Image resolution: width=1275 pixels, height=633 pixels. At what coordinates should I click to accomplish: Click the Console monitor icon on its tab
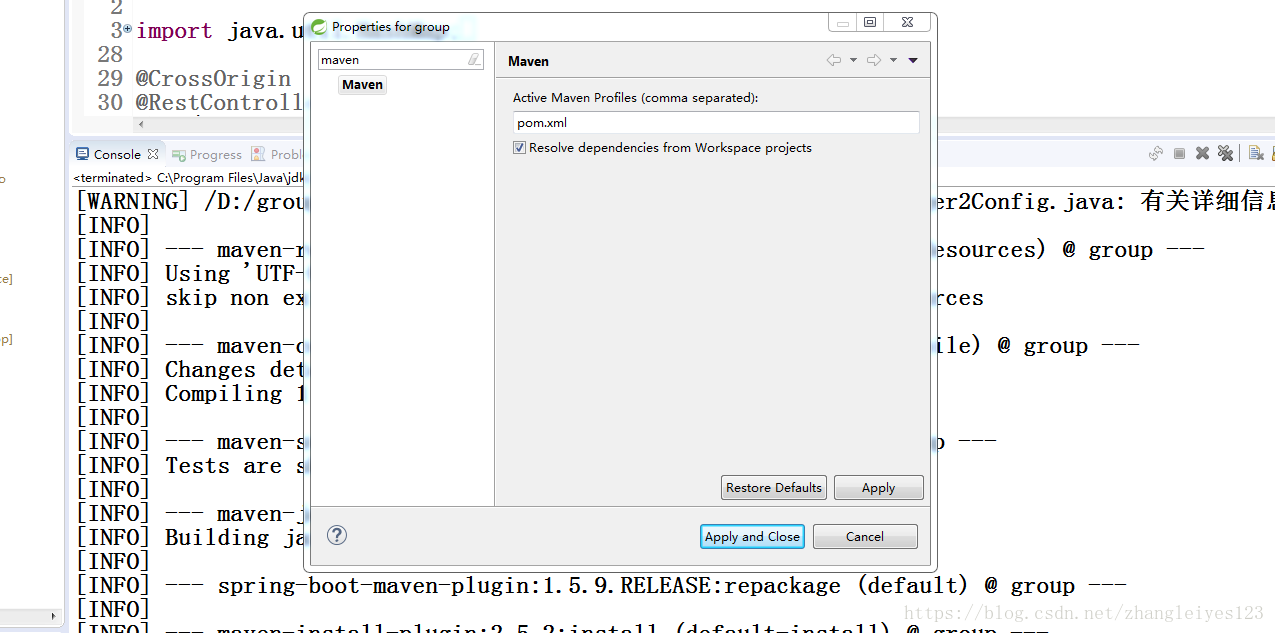click(82, 154)
